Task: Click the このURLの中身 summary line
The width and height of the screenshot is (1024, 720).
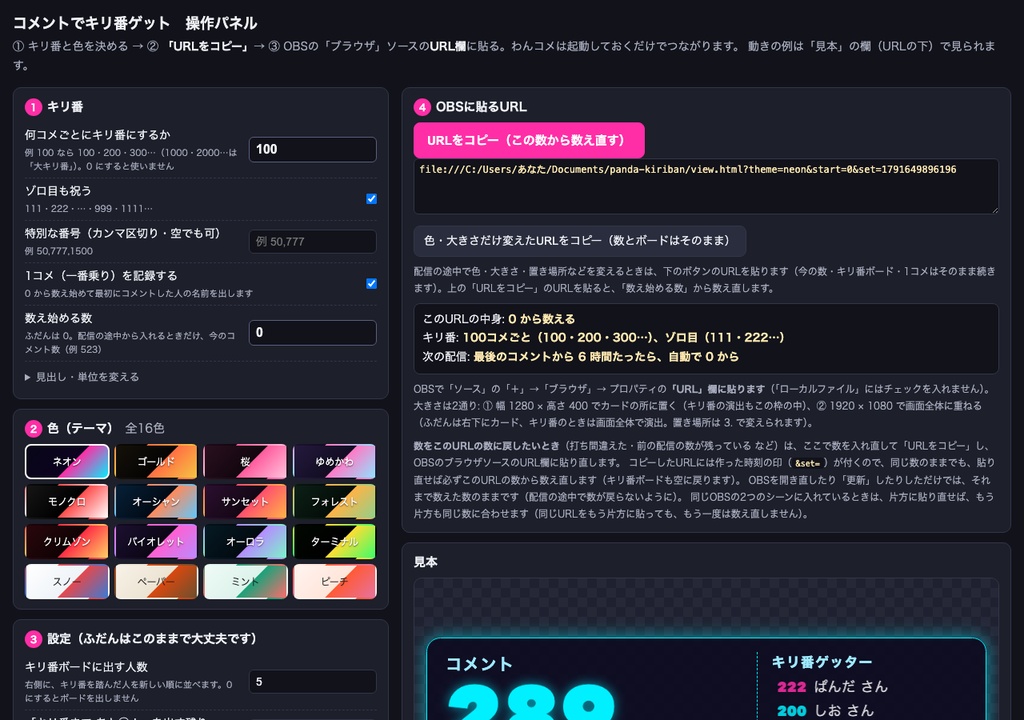Action: pos(499,319)
